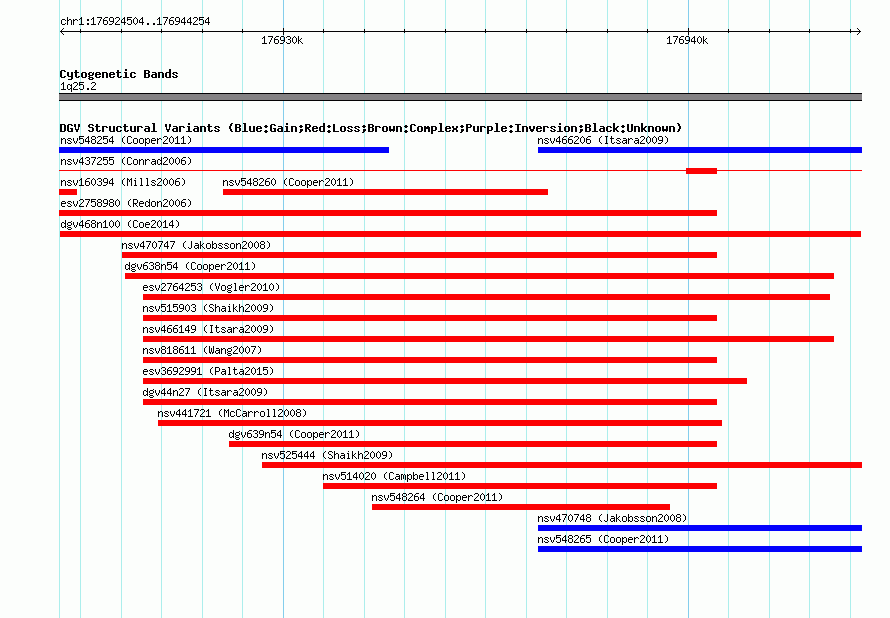Click the red loss bar under nsv548260
Viewport: 890px width, 618px height.
click(385, 192)
